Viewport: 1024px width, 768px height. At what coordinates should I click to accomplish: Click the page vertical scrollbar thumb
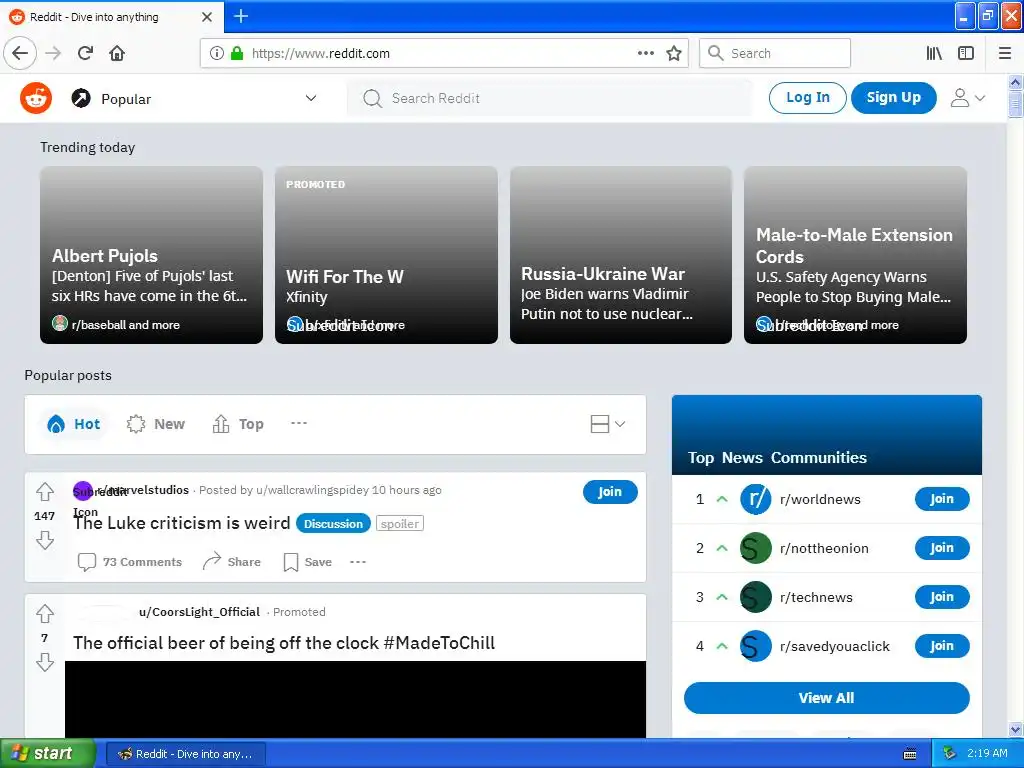click(1015, 104)
